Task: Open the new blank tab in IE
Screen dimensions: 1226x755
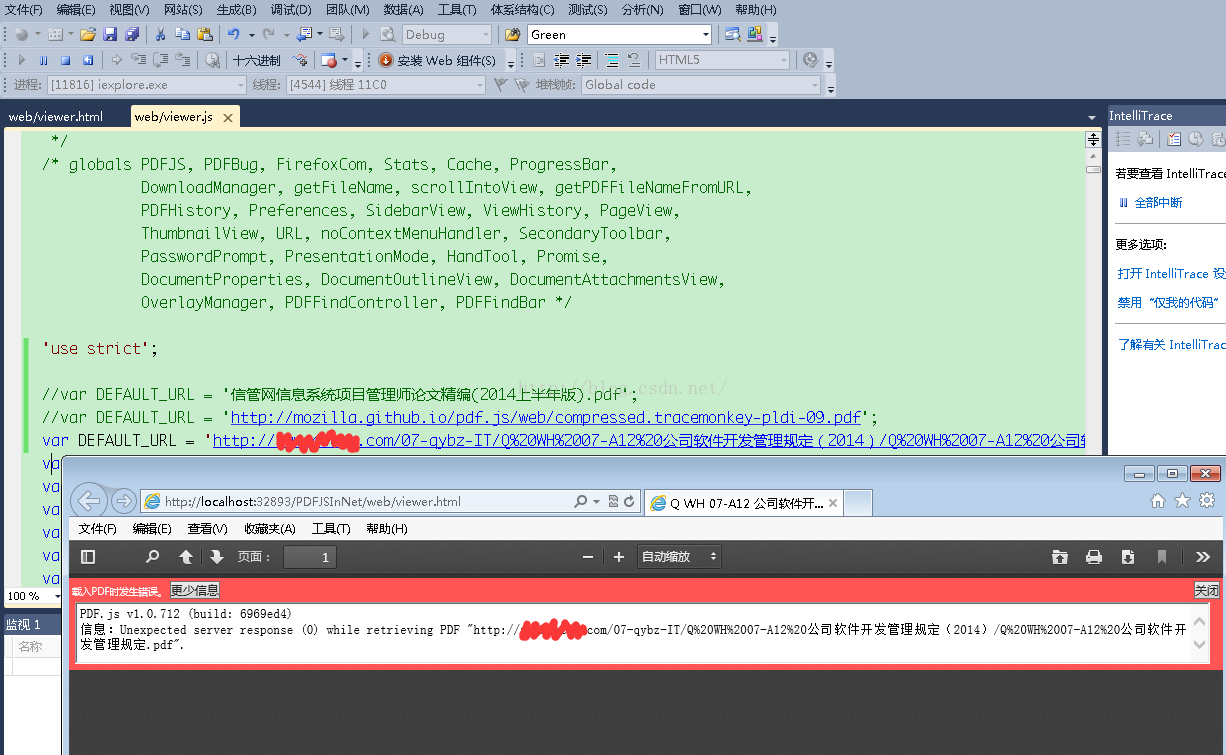Action: (859, 503)
